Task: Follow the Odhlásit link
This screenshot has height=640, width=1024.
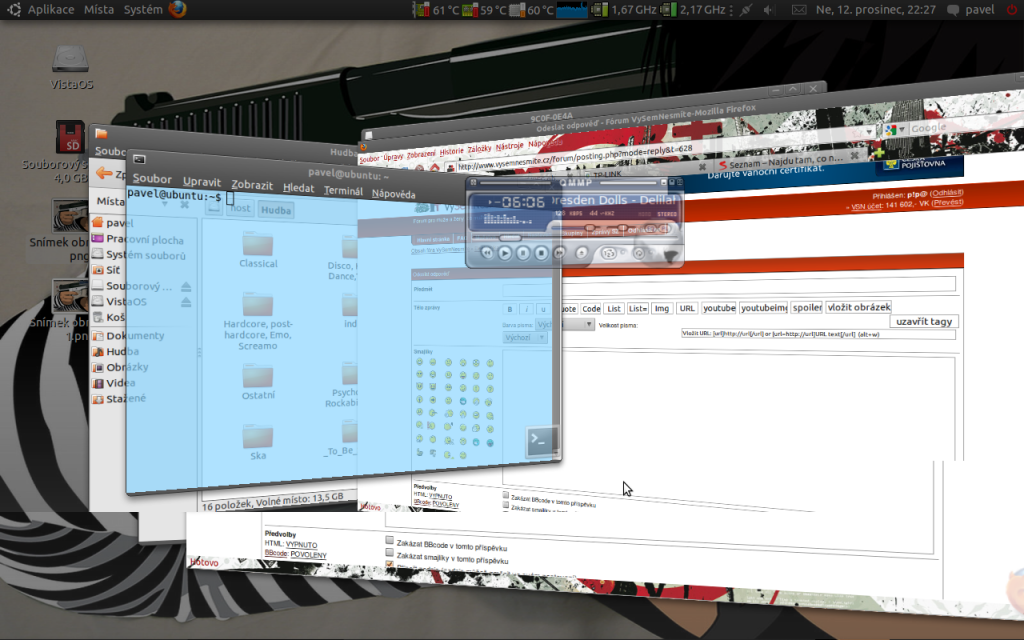Action: (x=947, y=193)
